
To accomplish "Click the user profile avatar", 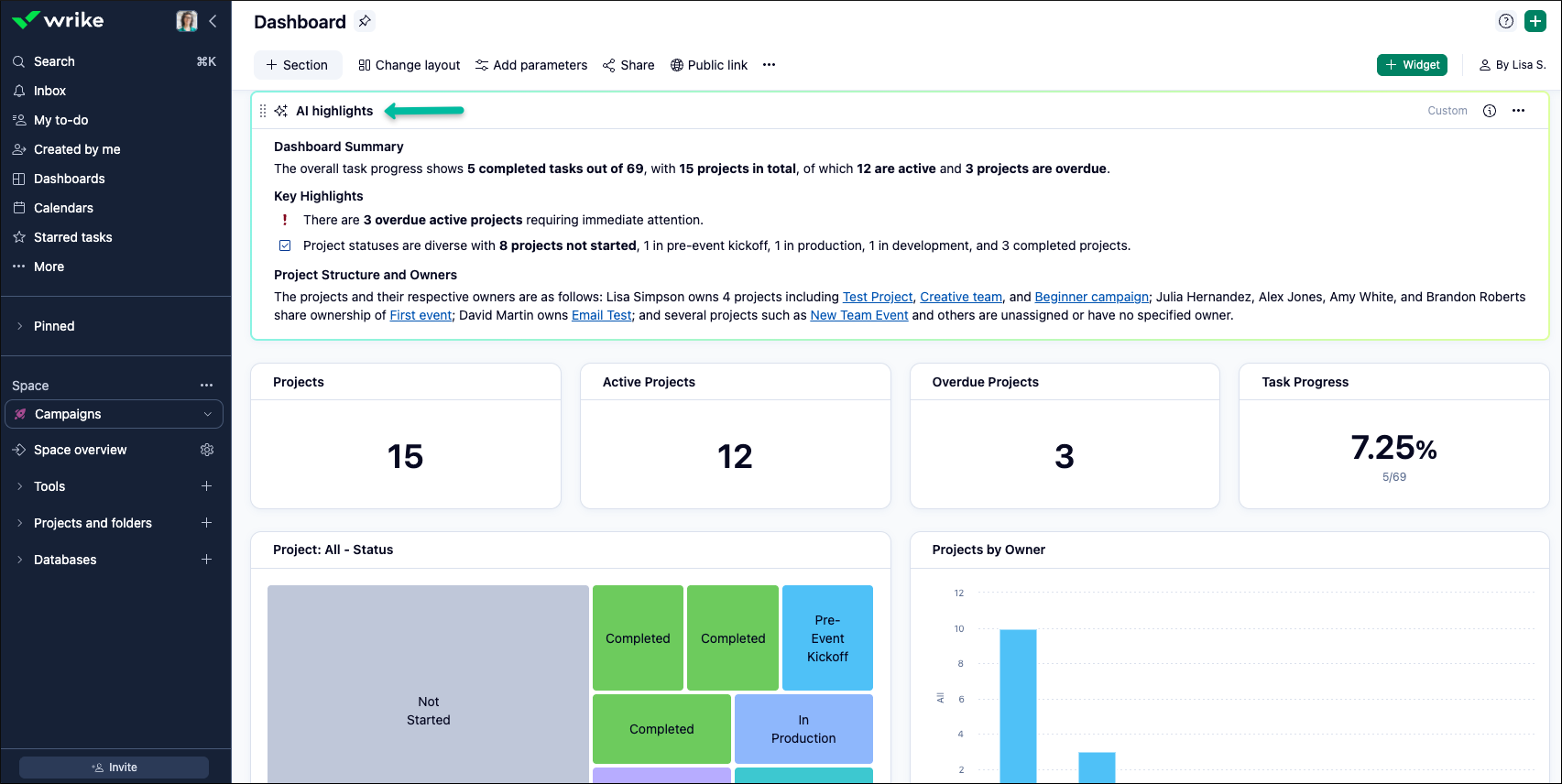I will [186, 21].
